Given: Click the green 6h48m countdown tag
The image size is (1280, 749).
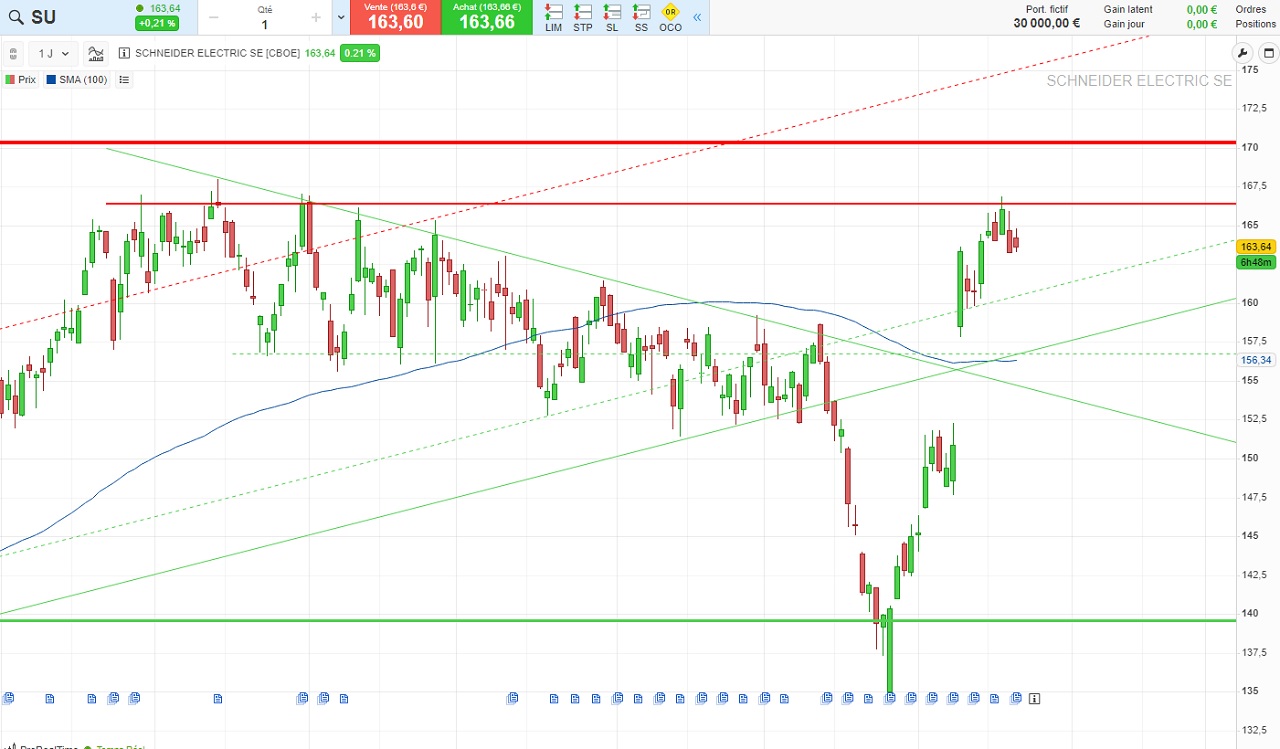Looking at the screenshot, I should (x=1256, y=262).
